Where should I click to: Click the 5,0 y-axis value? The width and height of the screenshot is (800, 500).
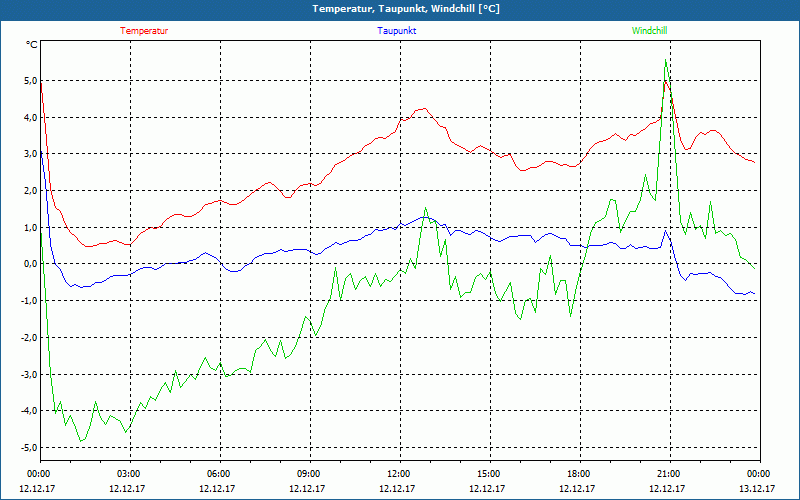30,81
